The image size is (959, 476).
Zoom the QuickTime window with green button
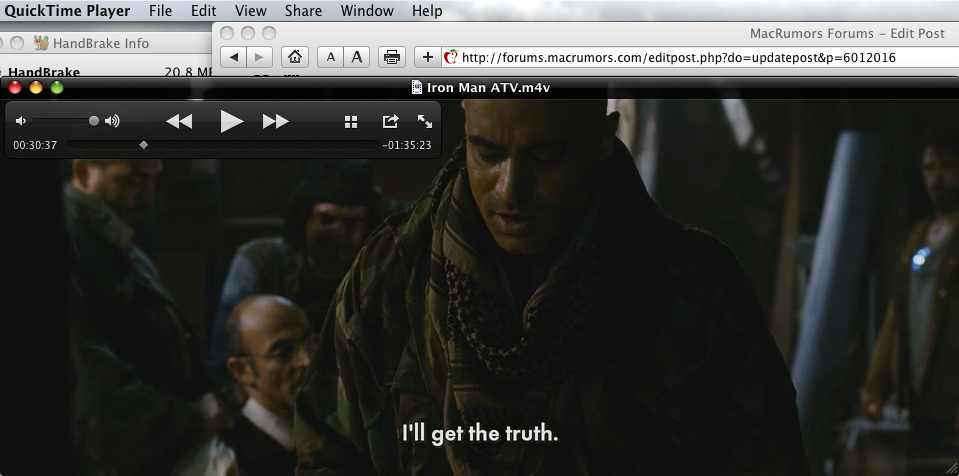click(57, 87)
